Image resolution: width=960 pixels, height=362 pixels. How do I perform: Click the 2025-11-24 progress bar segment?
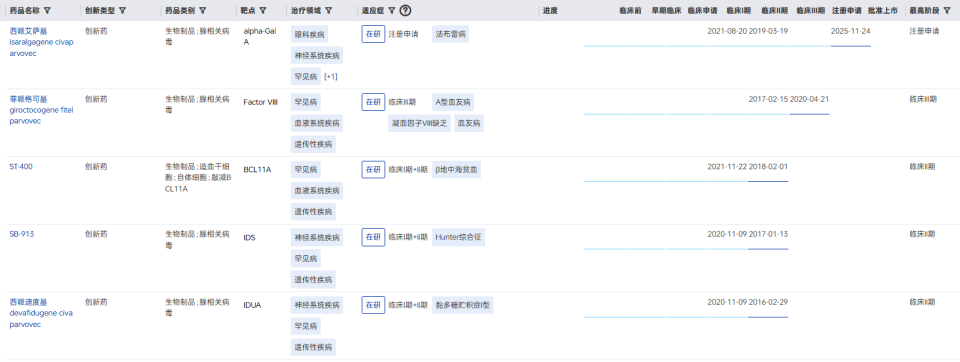850,46
